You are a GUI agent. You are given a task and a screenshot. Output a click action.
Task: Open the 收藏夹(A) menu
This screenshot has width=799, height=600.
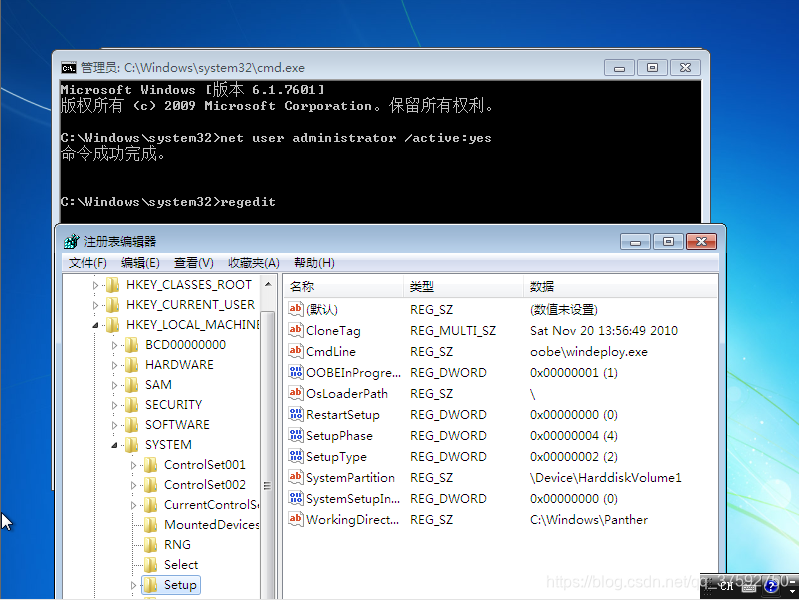click(x=254, y=263)
